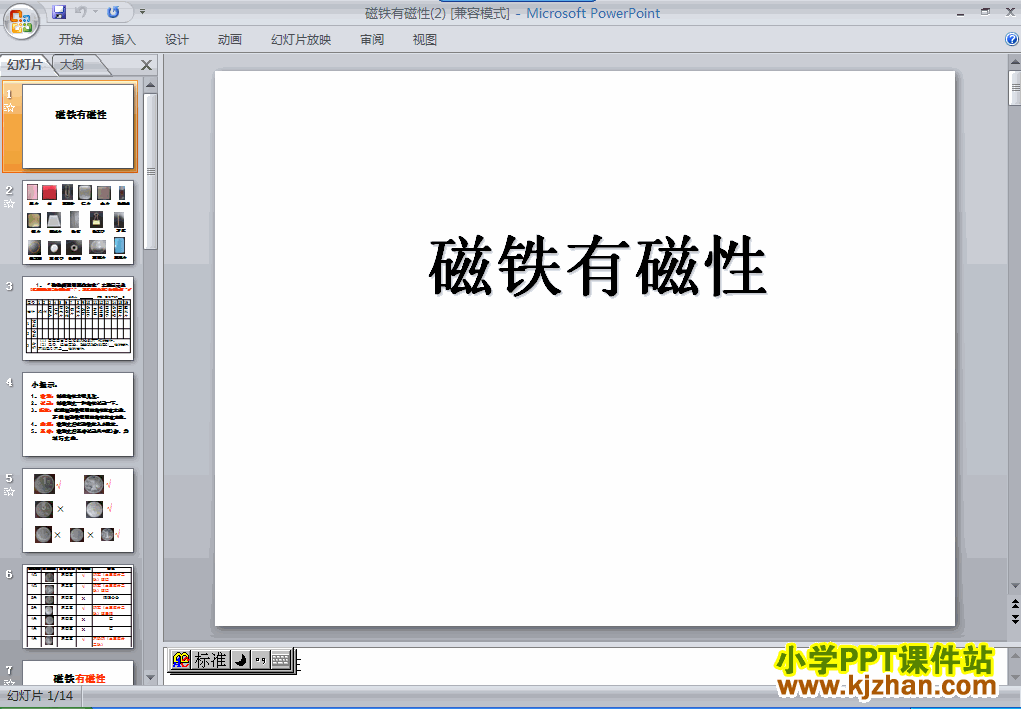Minimize the PowerPoint window

pyautogui.click(x=960, y=13)
